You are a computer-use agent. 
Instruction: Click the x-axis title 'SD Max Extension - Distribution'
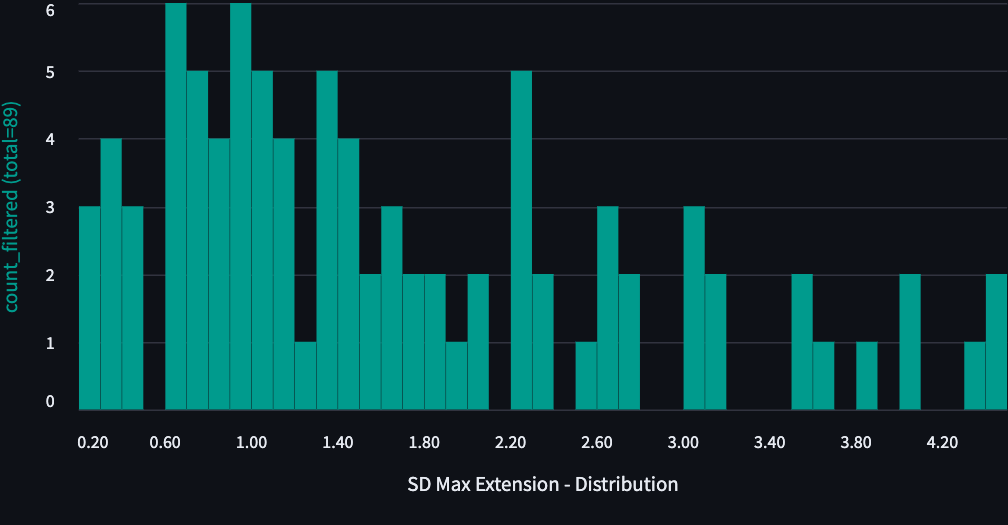pos(543,484)
